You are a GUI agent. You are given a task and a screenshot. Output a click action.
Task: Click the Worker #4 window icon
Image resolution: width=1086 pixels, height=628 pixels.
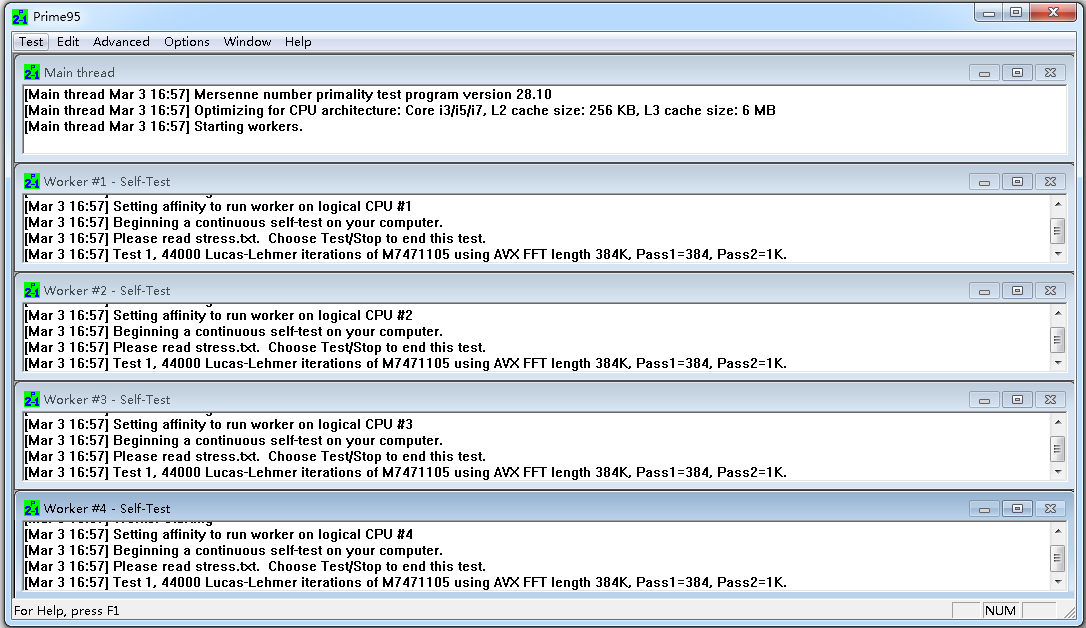click(32, 508)
